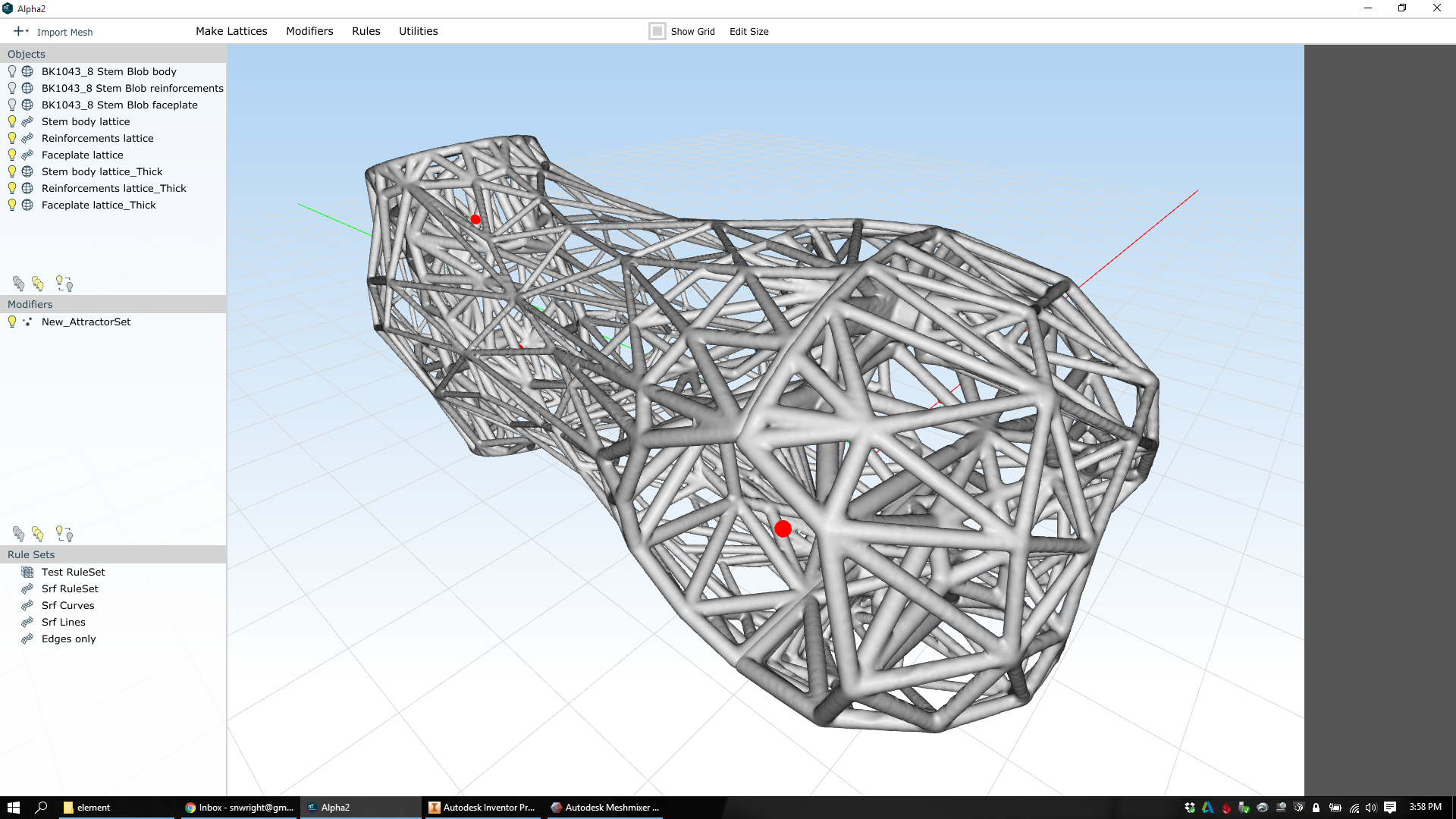
Task: Open taskbar search magnifier
Action: [x=42, y=808]
